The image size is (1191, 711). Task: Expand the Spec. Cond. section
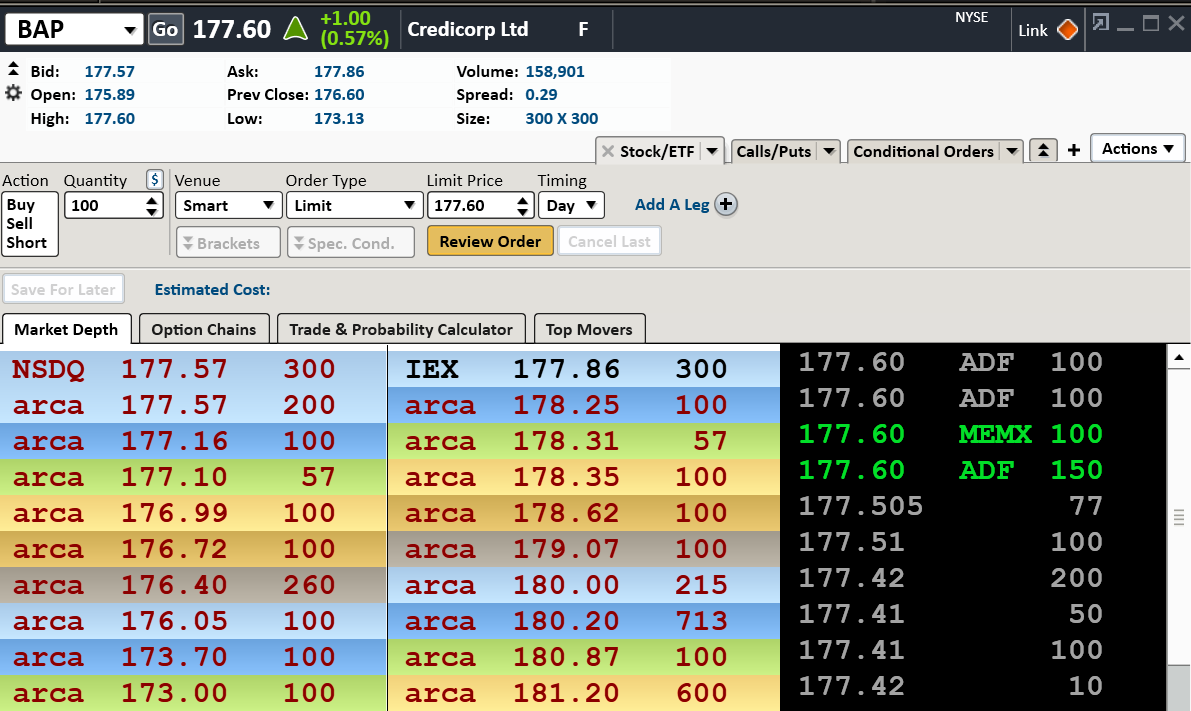click(351, 242)
